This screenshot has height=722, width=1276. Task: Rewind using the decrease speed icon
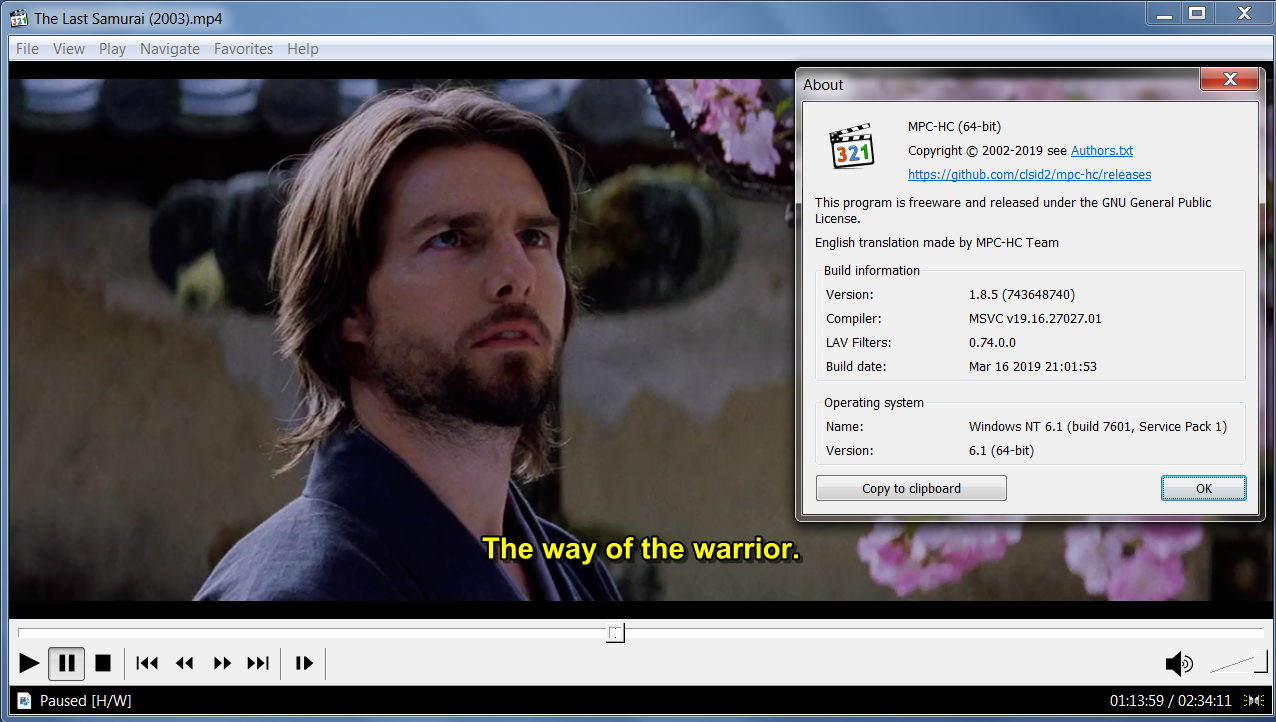[184, 663]
